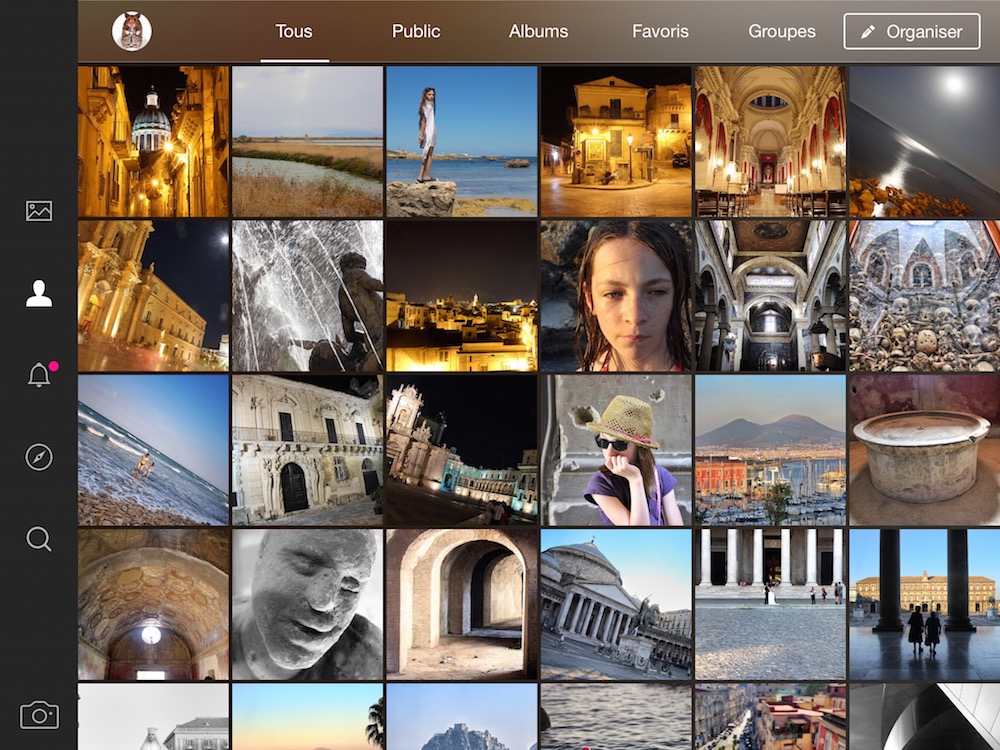Open photo of frescoed vaulted ceiling
Image resolution: width=1000 pixels, height=750 pixels.
[153, 605]
